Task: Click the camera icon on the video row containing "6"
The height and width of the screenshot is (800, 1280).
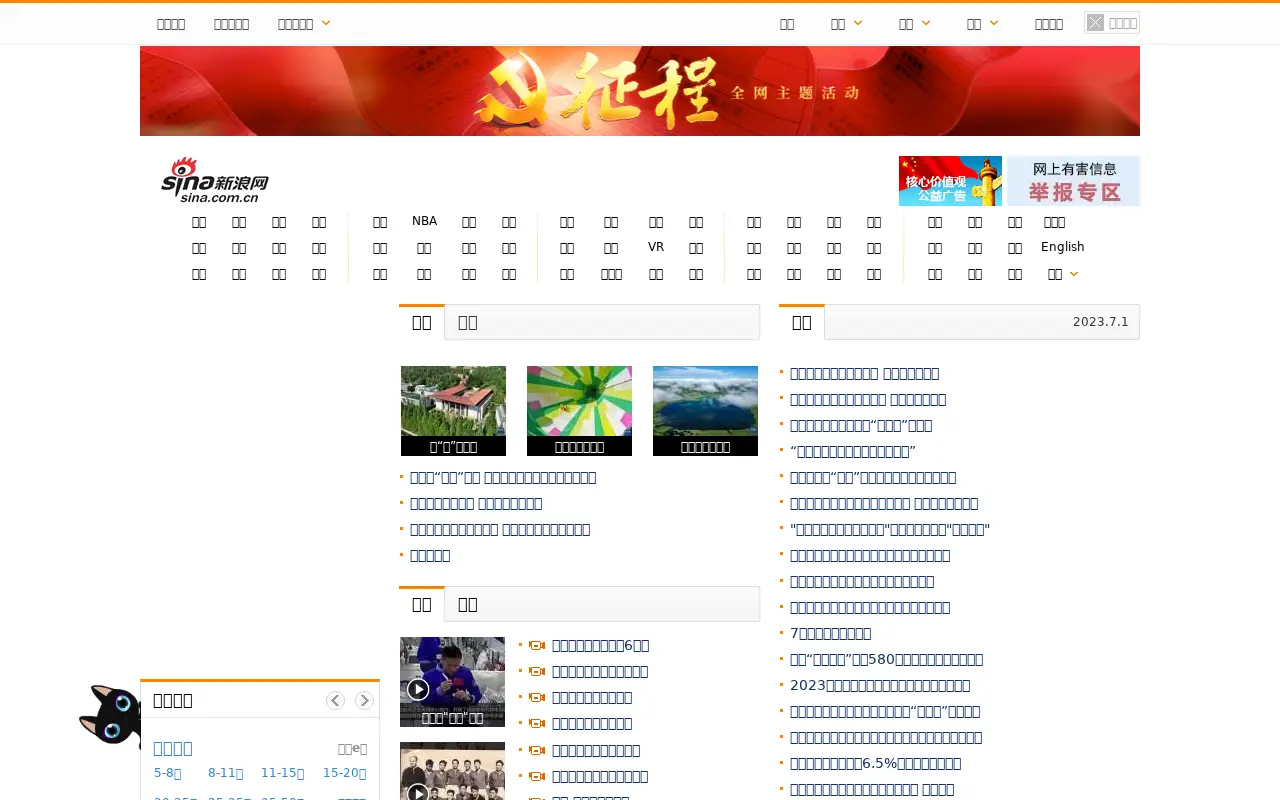Action: click(537, 646)
